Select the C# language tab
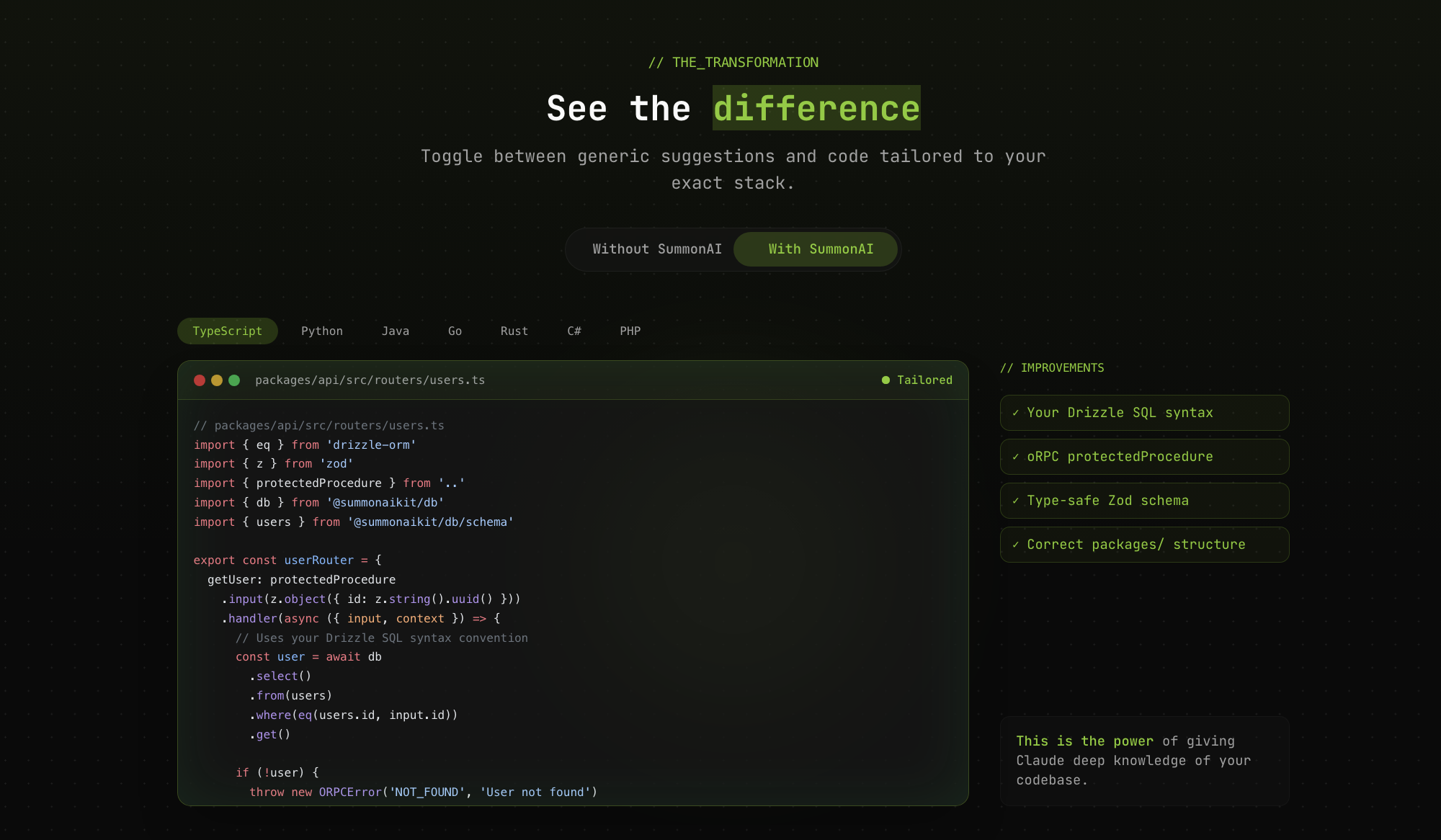This screenshot has height=840, width=1441. 574,331
